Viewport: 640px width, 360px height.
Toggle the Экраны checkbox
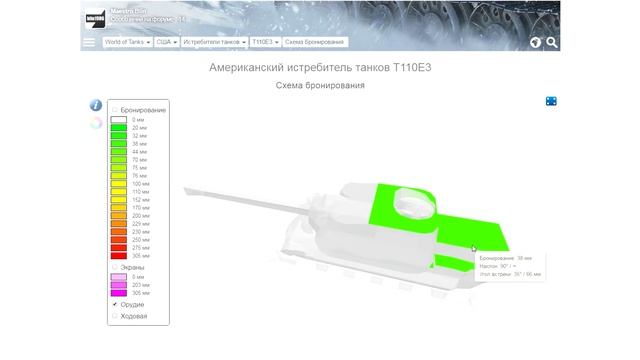pos(115,267)
